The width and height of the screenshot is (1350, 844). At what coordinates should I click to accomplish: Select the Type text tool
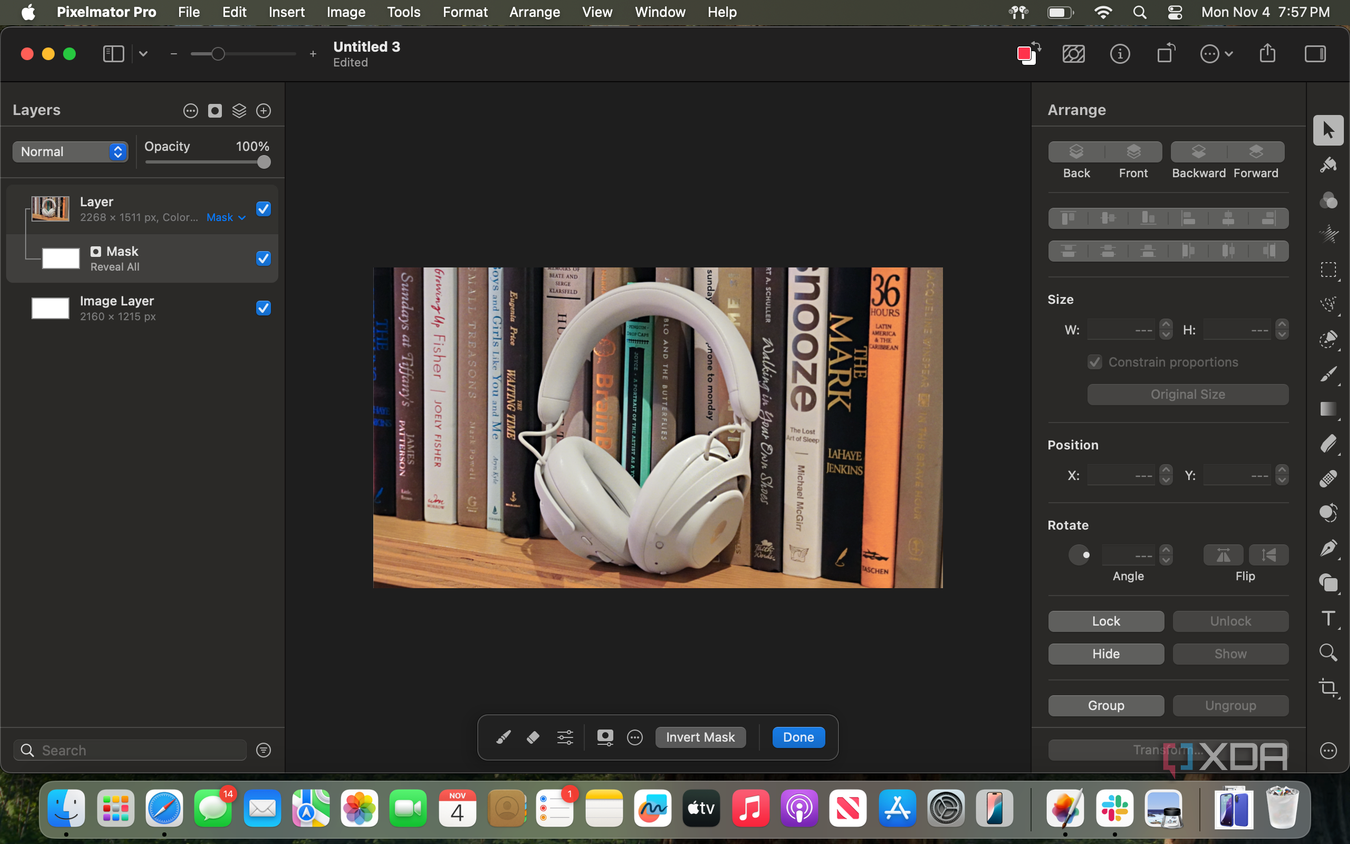coord(1328,618)
